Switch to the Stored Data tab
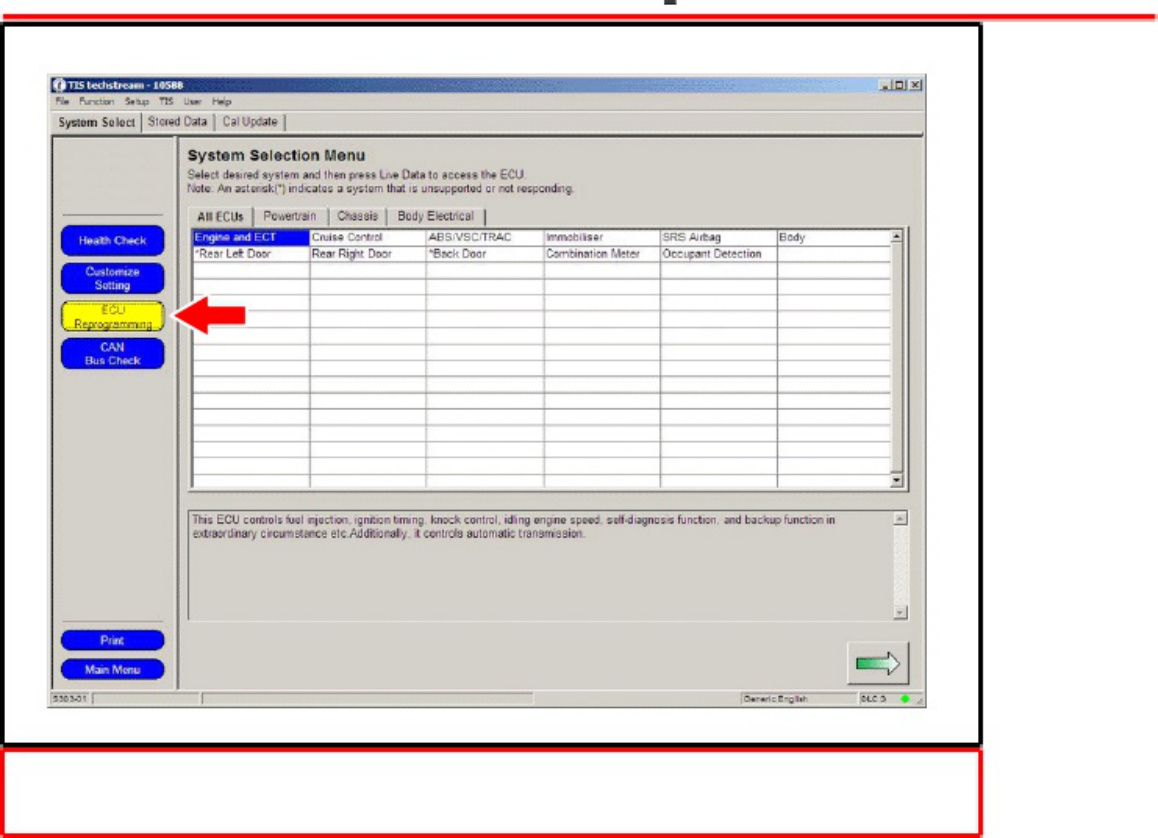The image size is (1158, 838). click(177, 122)
